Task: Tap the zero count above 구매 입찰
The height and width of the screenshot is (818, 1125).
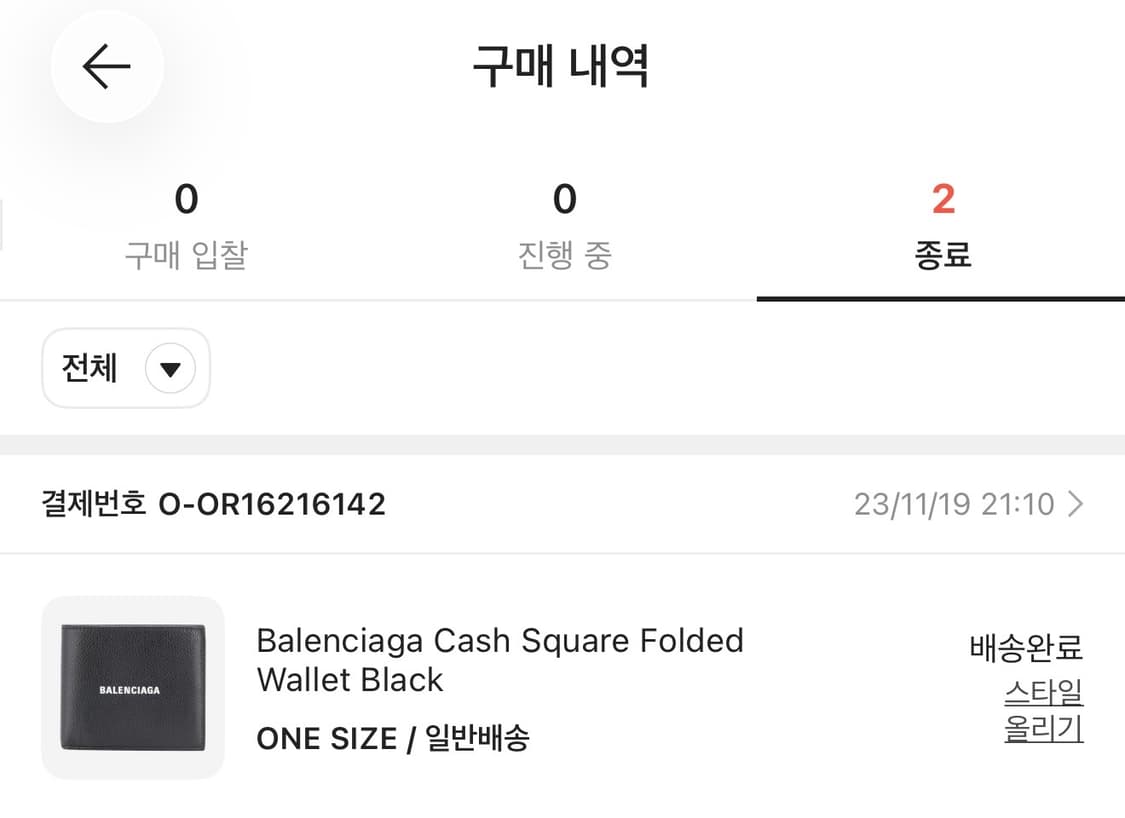Action: click(x=186, y=199)
